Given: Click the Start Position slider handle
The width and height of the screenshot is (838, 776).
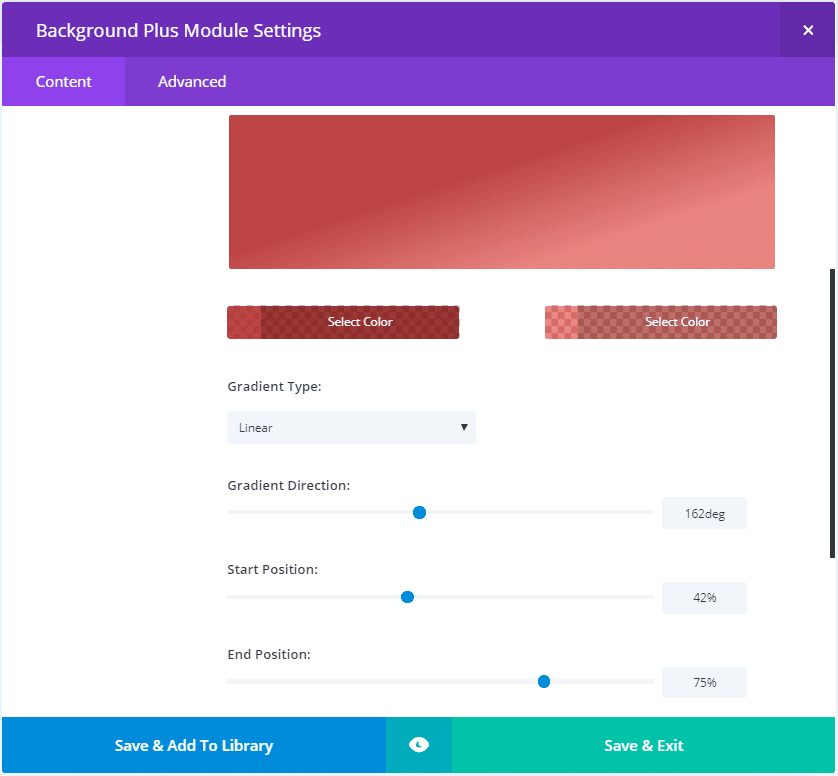Looking at the screenshot, I should [x=407, y=597].
